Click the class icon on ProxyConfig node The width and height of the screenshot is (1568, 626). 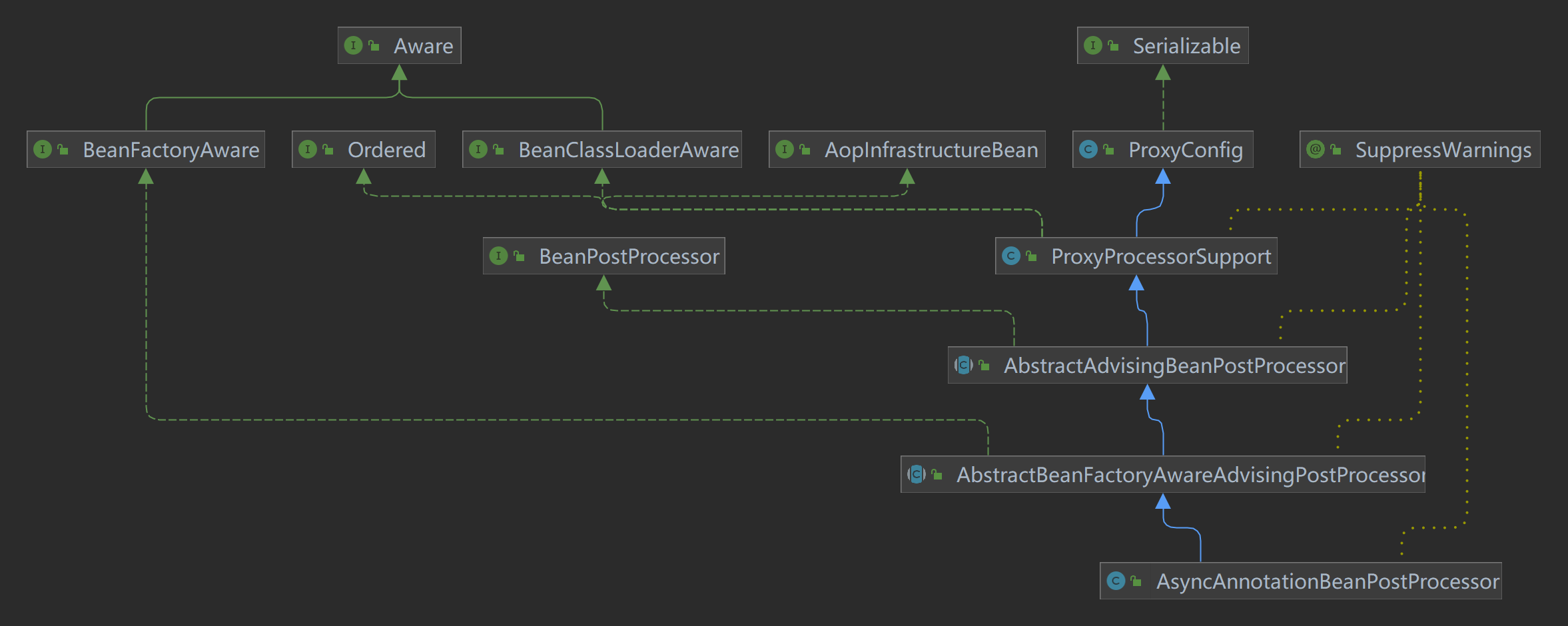(1088, 149)
